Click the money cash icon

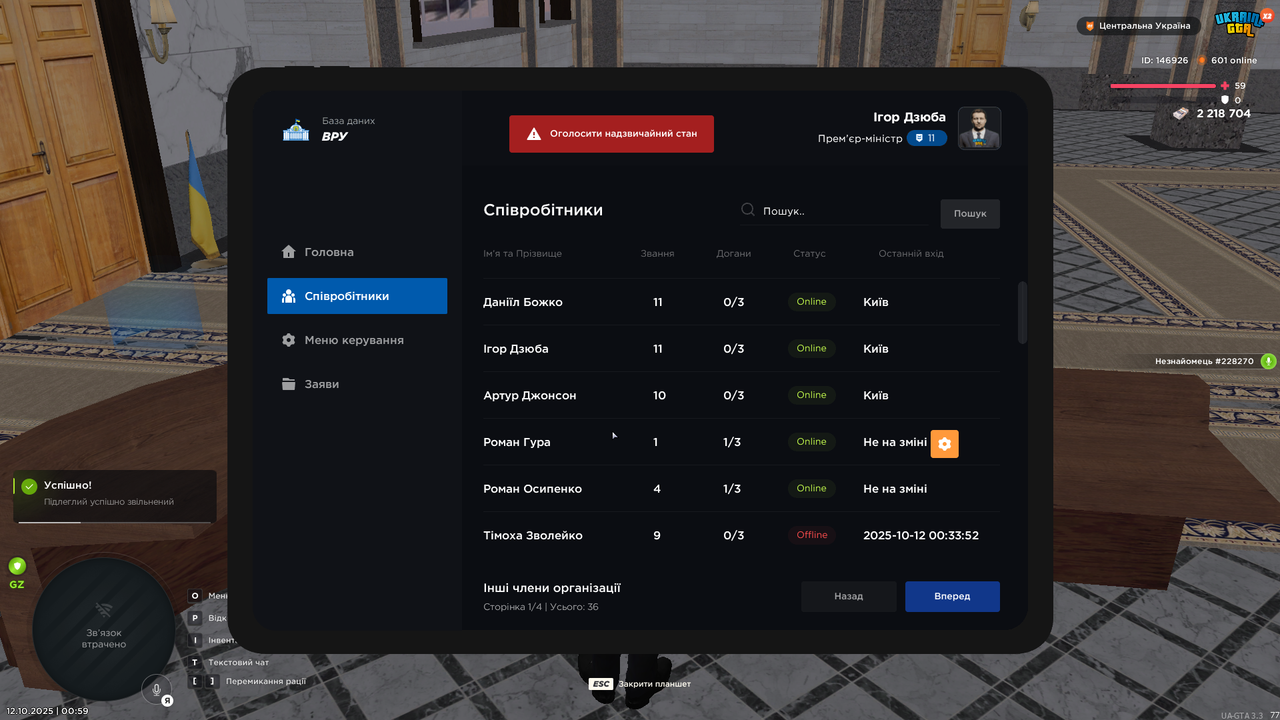pos(1182,113)
